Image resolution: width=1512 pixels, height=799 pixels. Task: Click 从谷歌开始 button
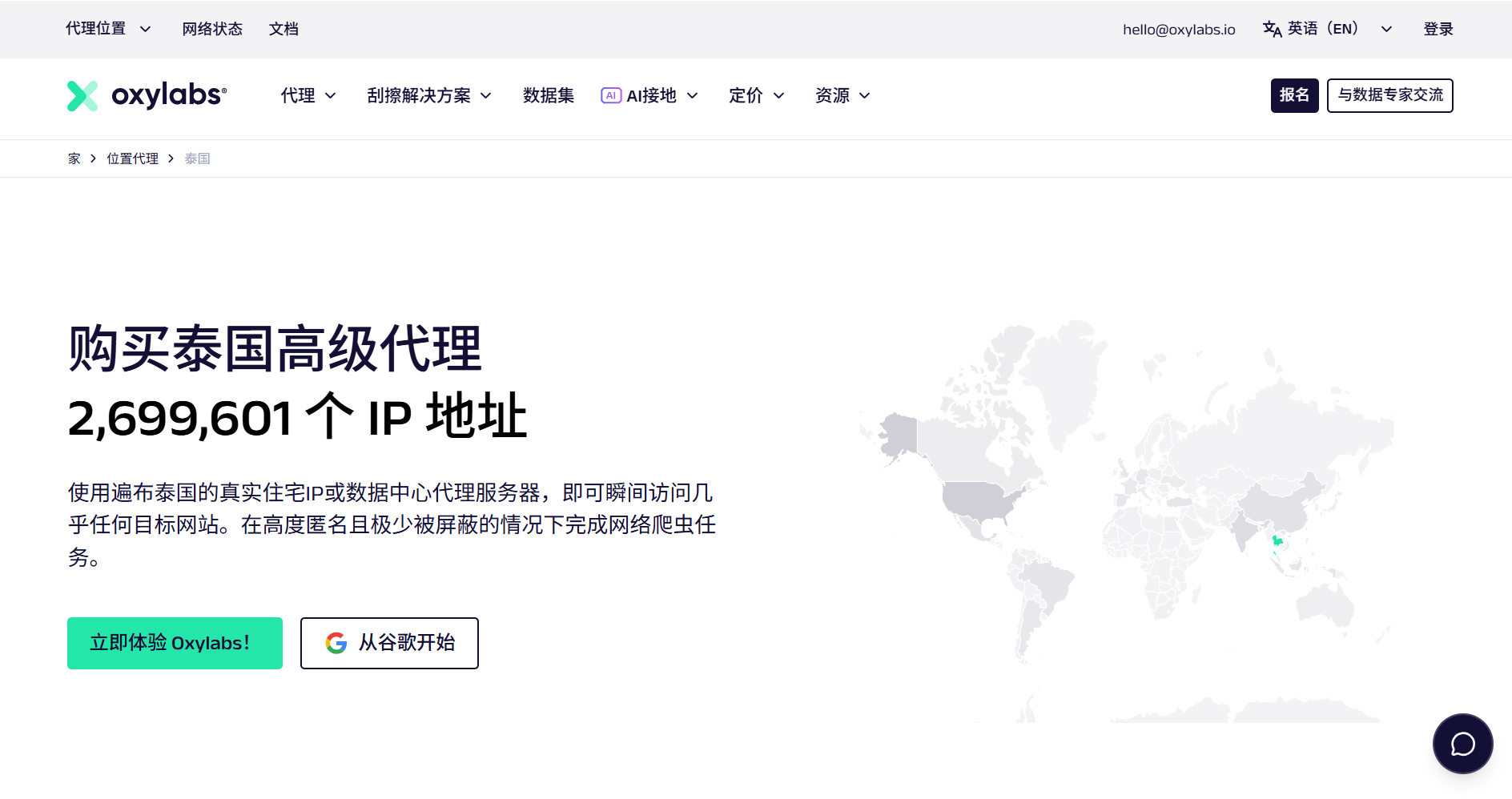click(389, 643)
